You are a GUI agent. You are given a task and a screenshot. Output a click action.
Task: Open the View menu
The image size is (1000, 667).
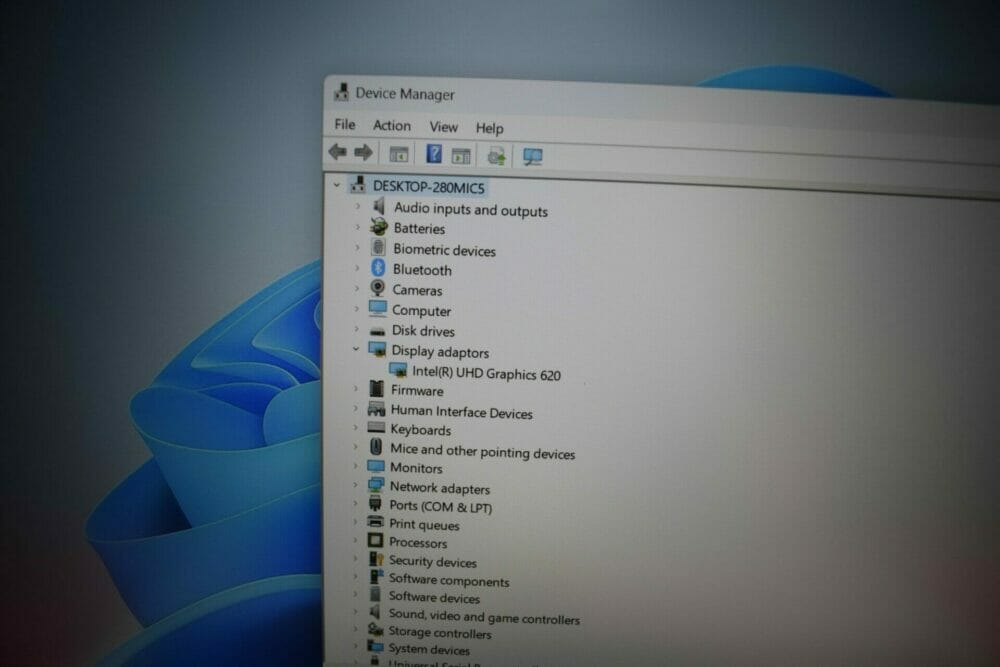443,127
